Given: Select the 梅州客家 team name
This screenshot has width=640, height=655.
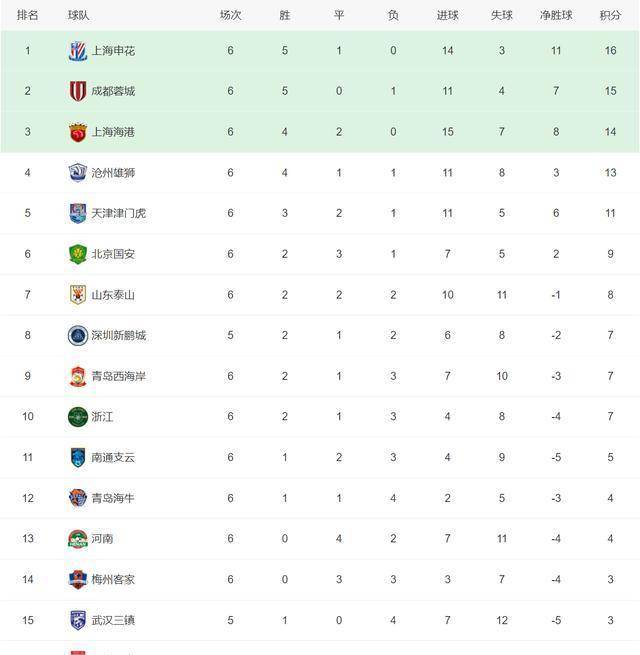Looking at the screenshot, I should point(113,579).
